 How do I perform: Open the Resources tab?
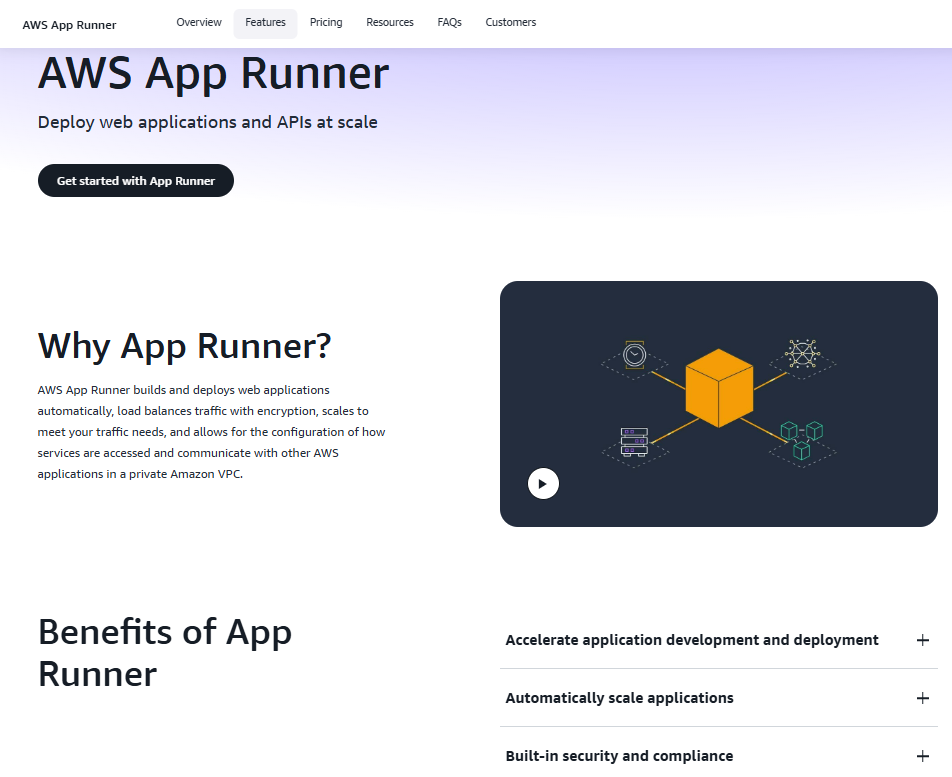point(390,22)
